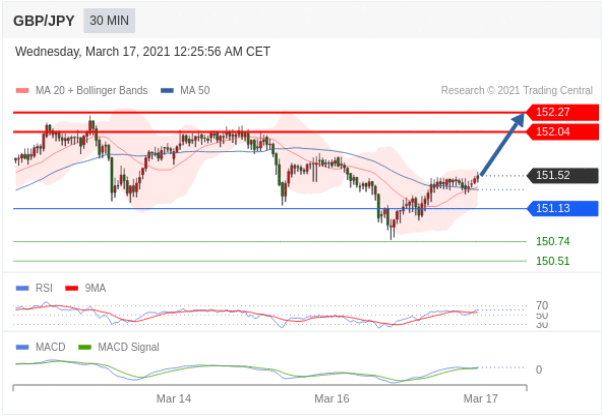This screenshot has width=602, height=416.
Task: Click the 'MACD Signal' legend label
Action: pos(129,347)
